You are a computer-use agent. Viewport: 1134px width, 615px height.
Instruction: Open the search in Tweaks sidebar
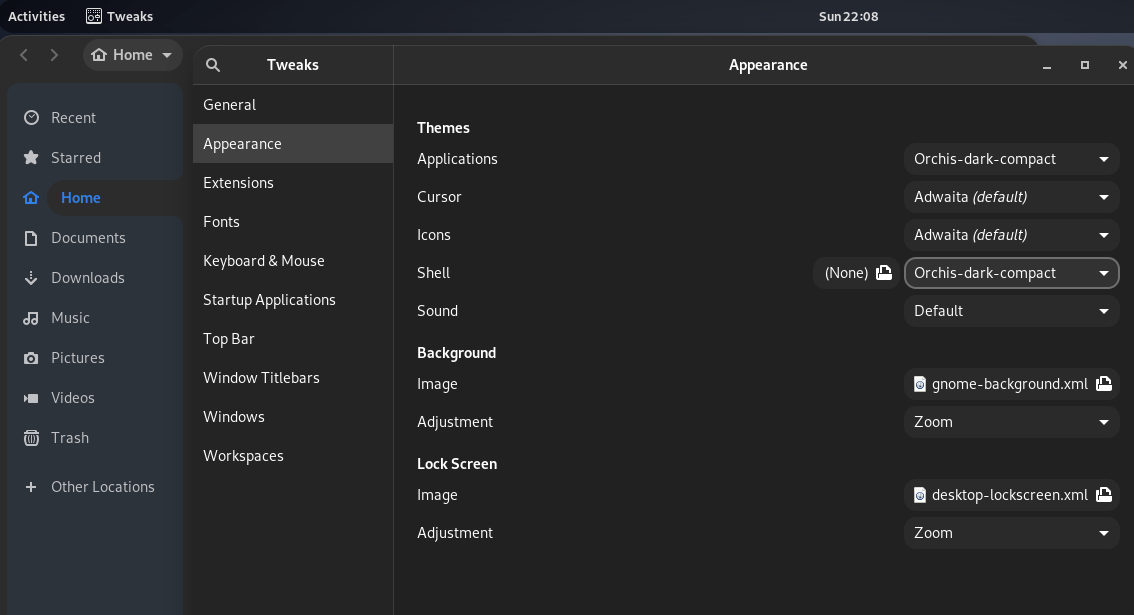(x=213, y=64)
